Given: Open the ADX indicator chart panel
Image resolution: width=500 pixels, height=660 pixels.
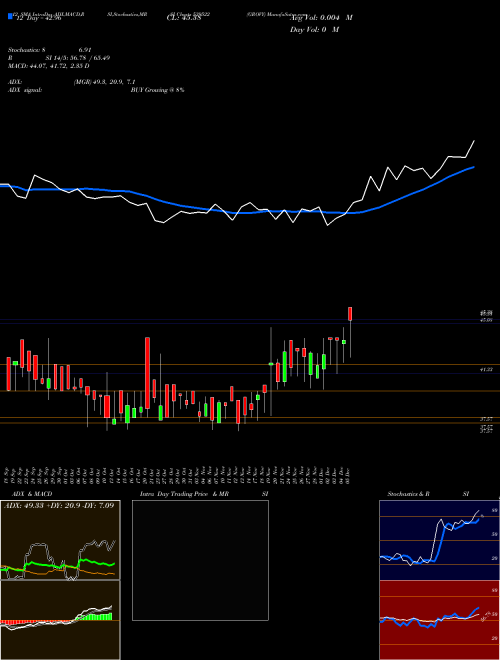Looking at the screenshot, I should tap(60, 540).
